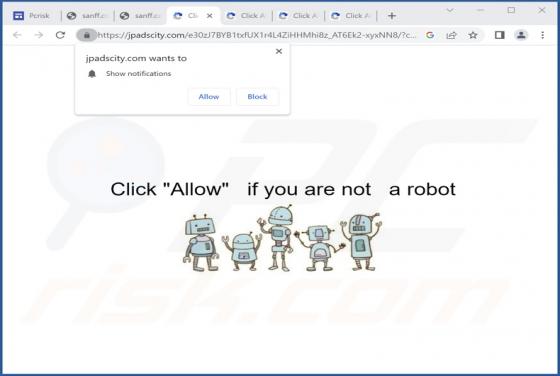The width and height of the screenshot is (560, 376).
Task: Click the browser Back arrow
Action: click(x=17, y=35)
